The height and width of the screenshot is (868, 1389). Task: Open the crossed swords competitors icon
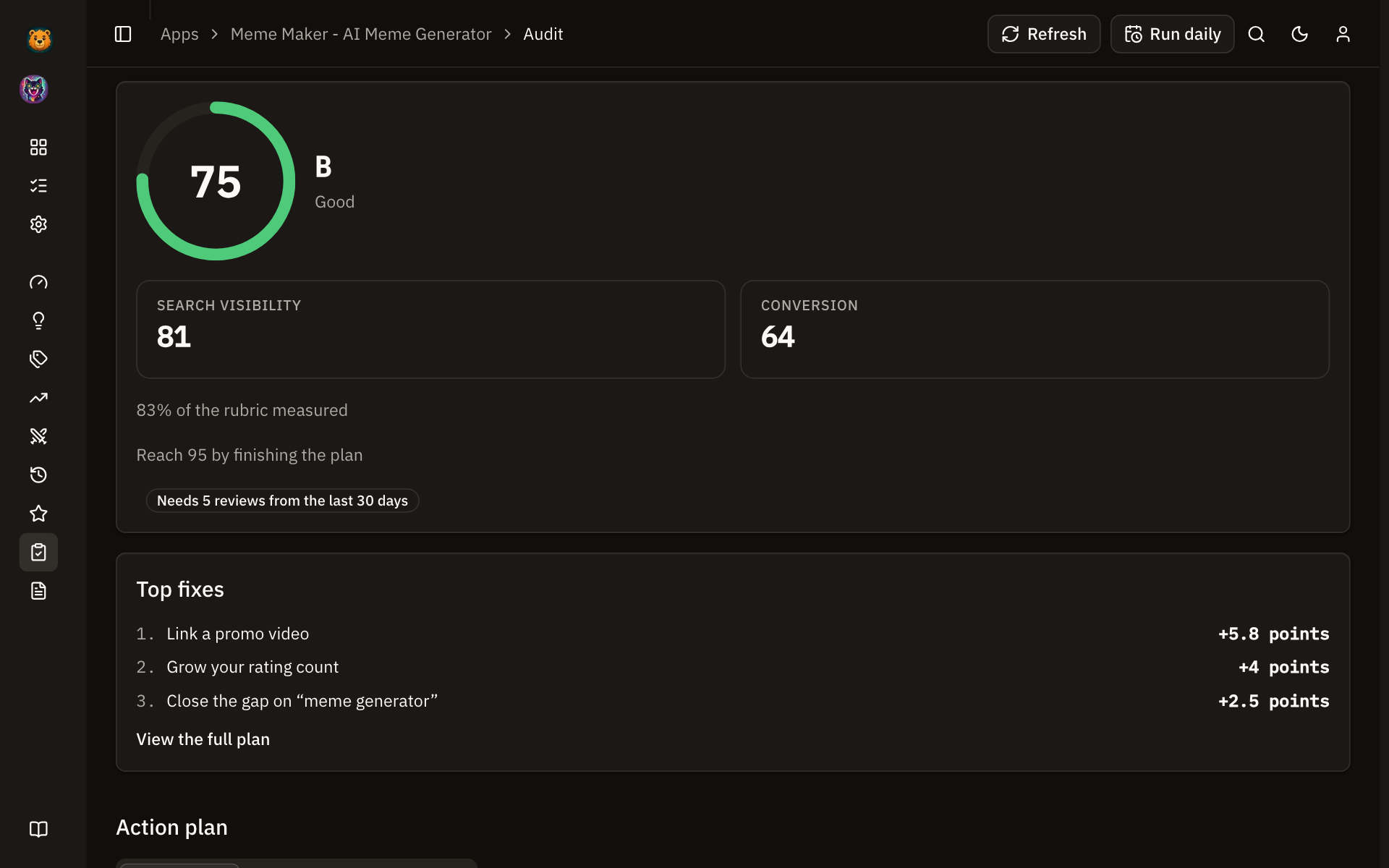(x=38, y=436)
